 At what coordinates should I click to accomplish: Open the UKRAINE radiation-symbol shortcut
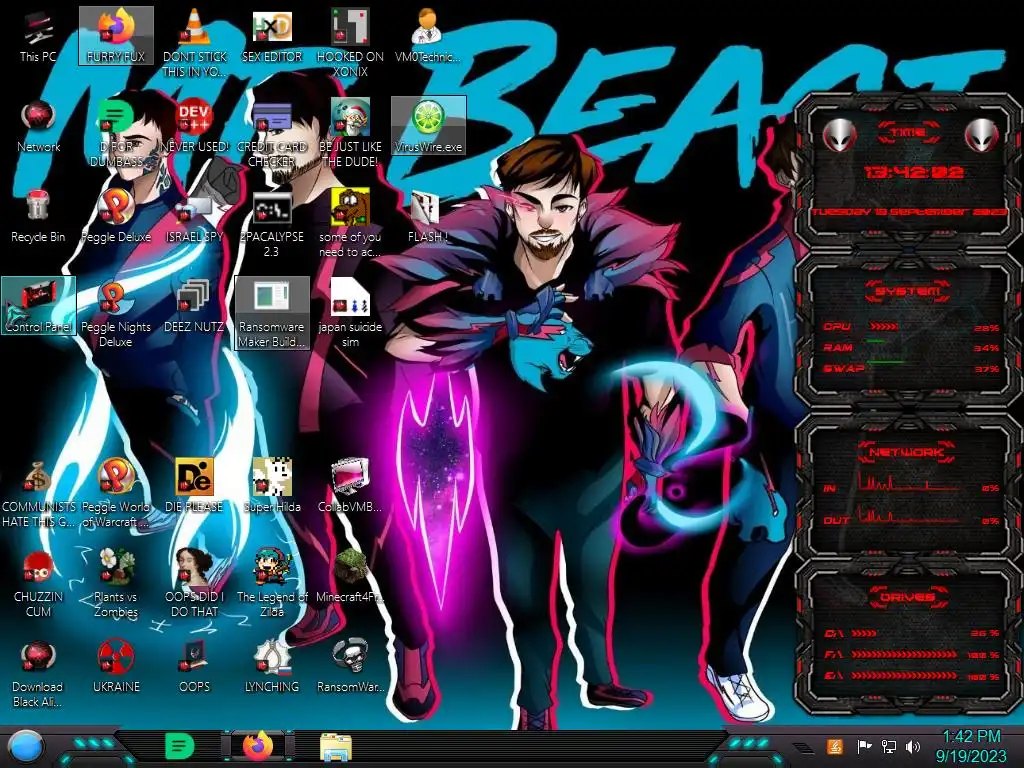point(116,666)
